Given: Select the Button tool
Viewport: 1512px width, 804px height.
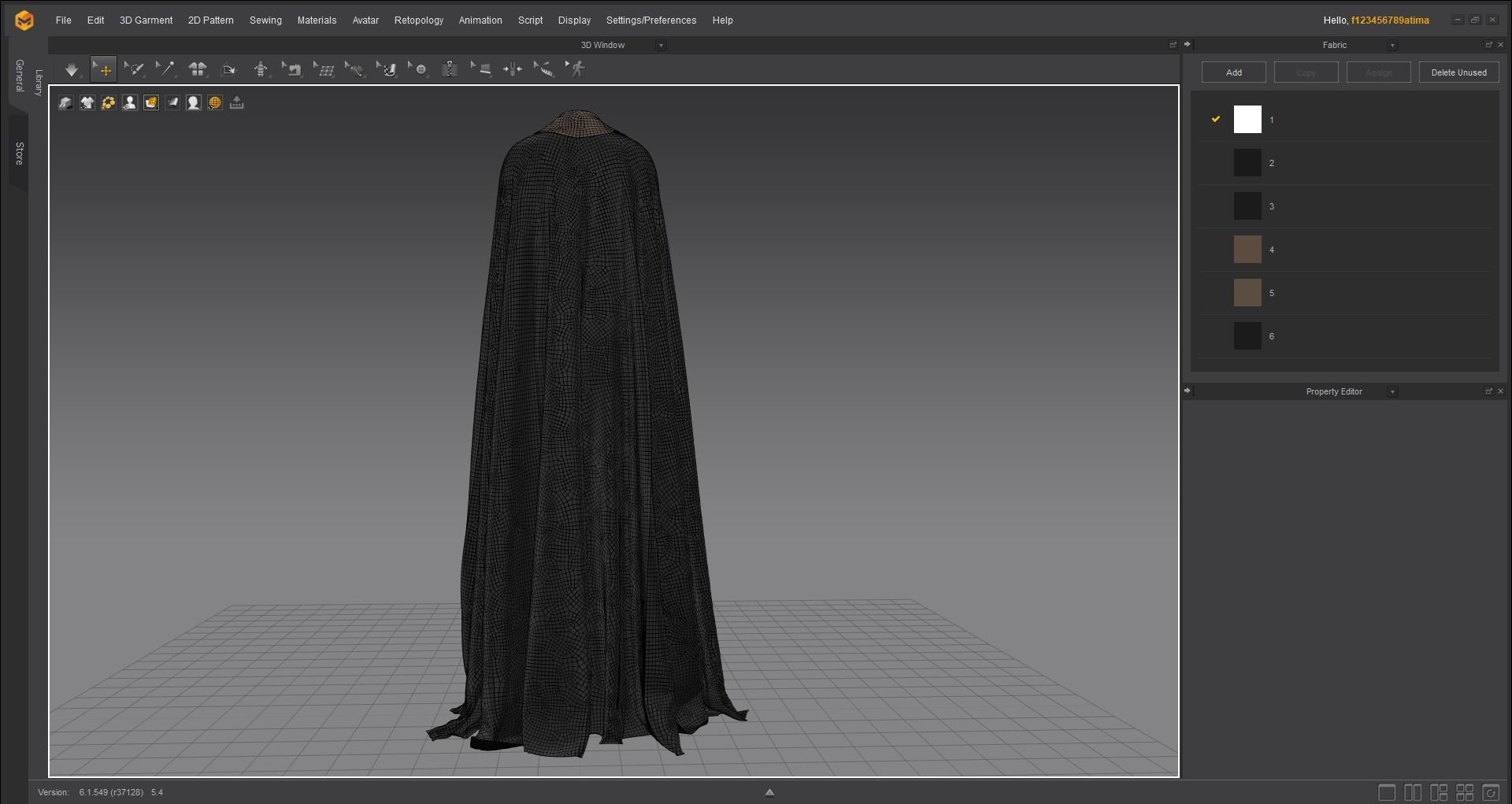Looking at the screenshot, I should click(418, 70).
